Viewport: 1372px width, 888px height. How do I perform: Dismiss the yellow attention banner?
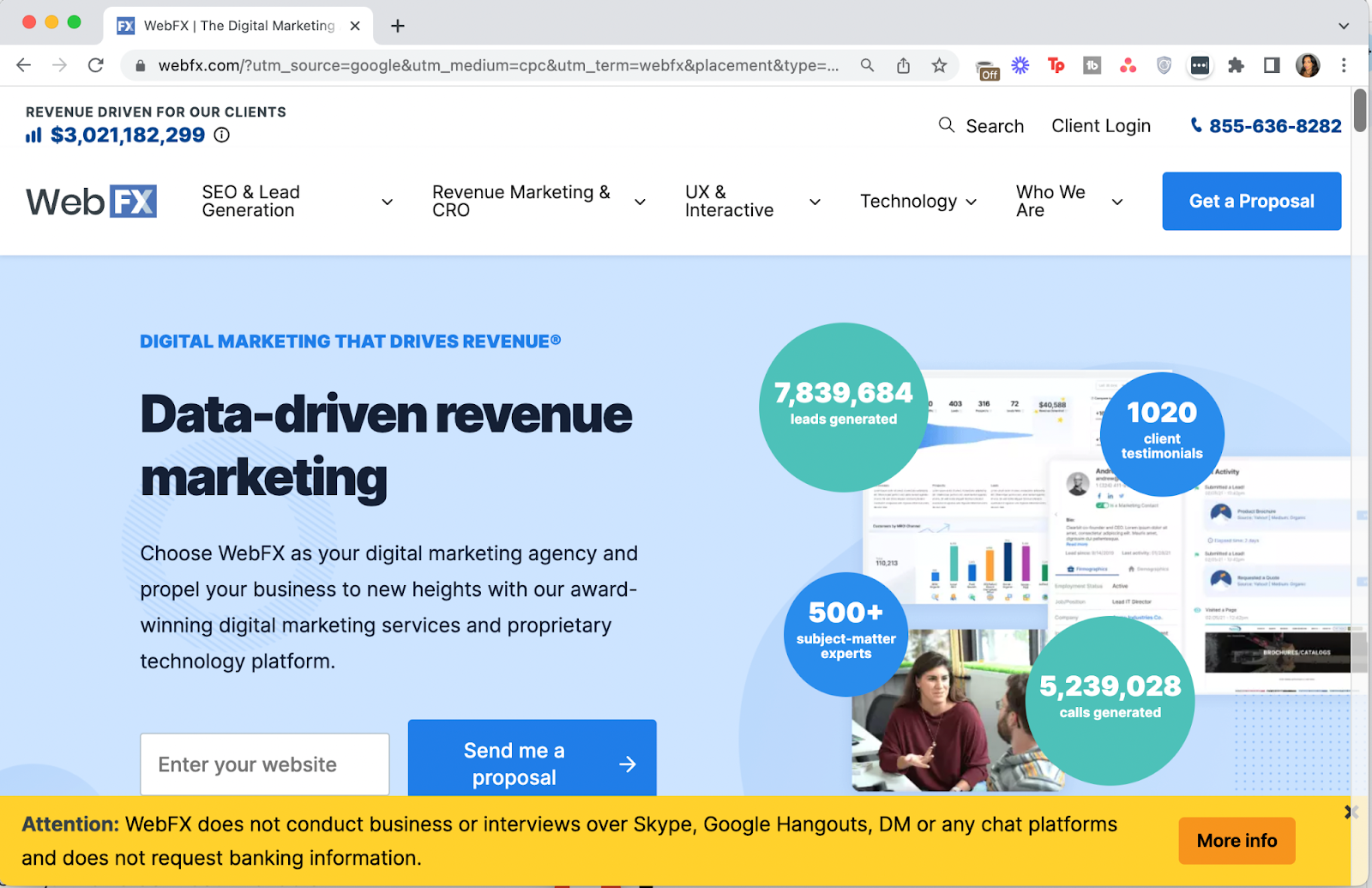pos(1351,812)
